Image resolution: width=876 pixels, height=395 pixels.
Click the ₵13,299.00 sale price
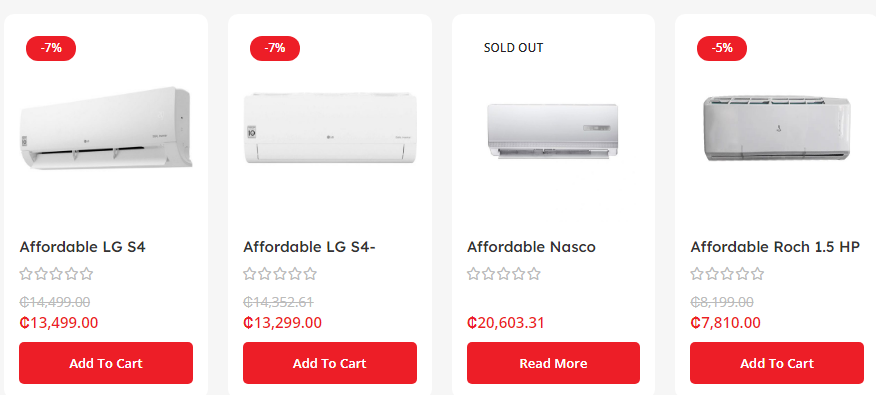[282, 323]
